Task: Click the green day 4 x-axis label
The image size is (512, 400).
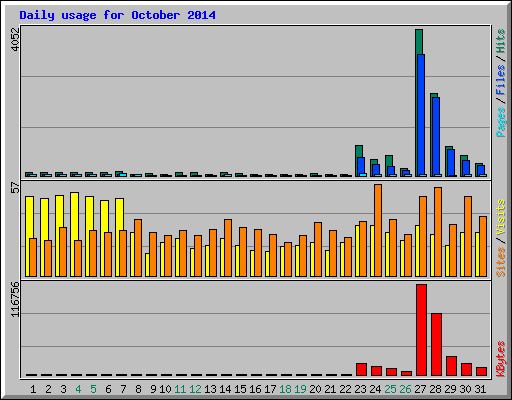Action: pyautogui.click(x=78, y=389)
